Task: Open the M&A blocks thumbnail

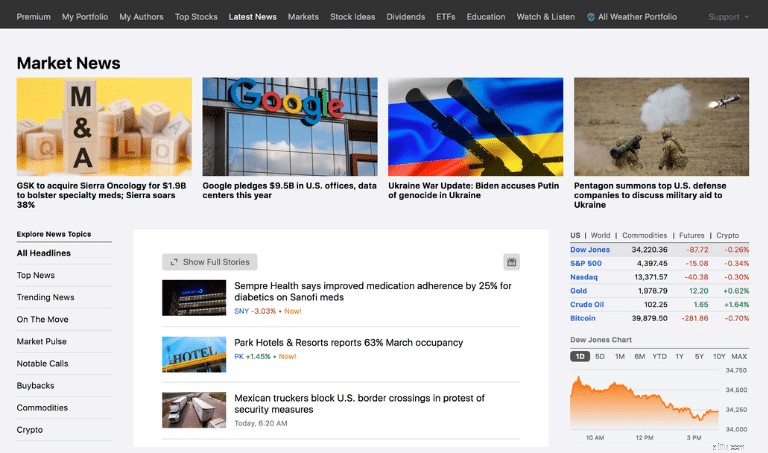Action: pos(104,126)
